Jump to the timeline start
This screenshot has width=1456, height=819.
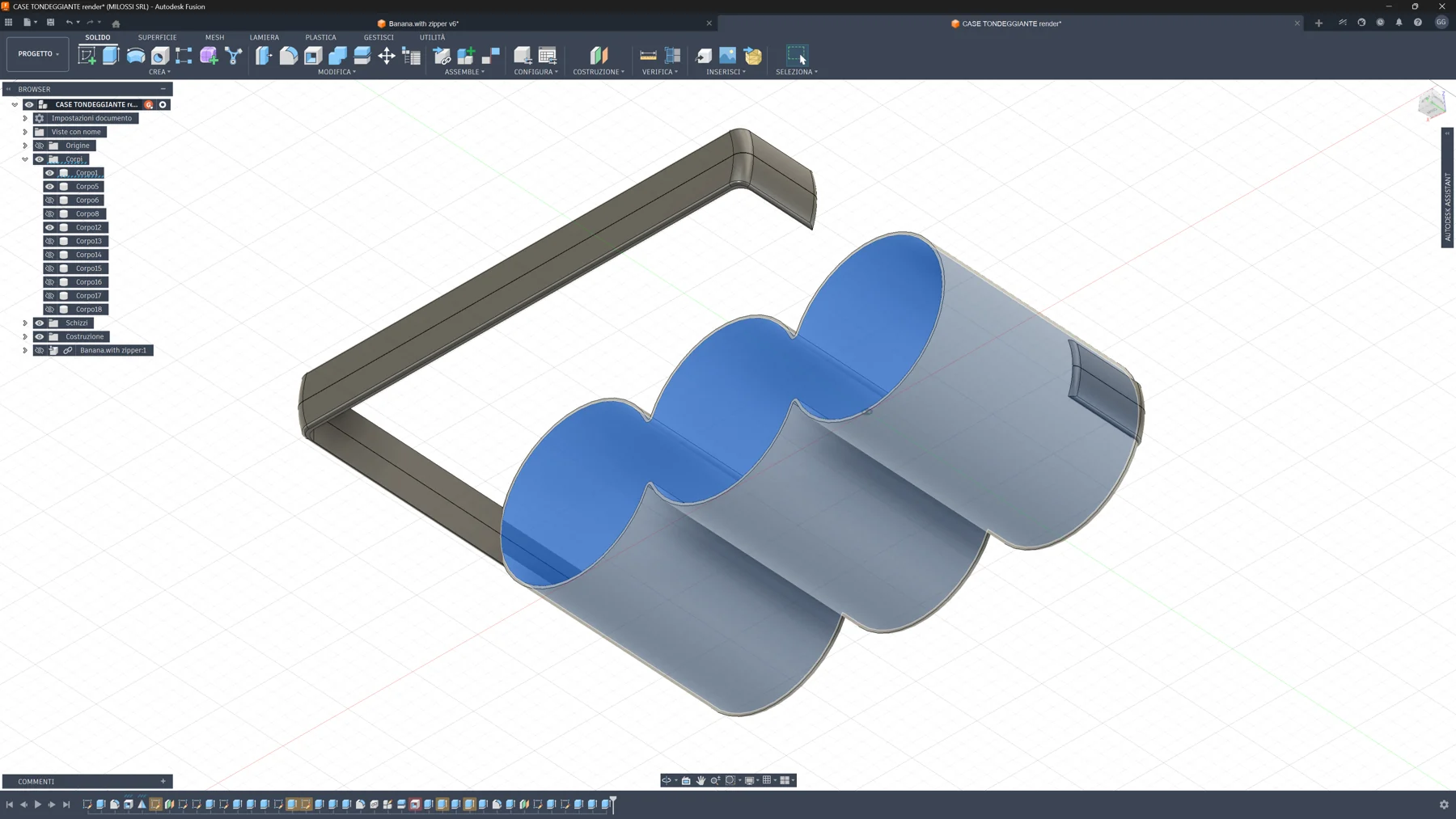coord(9,804)
